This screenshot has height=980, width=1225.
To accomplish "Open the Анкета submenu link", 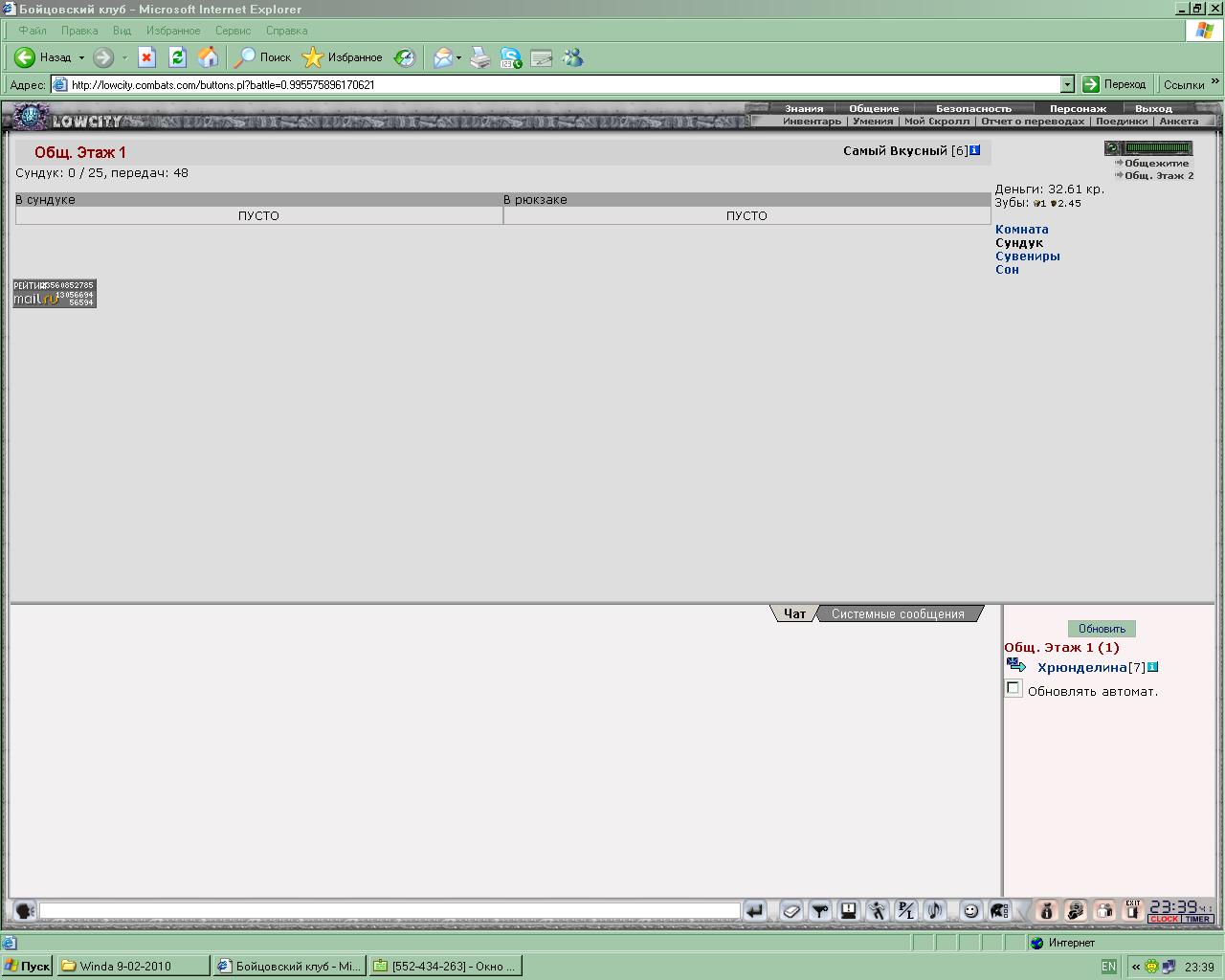I will [x=1179, y=122].
